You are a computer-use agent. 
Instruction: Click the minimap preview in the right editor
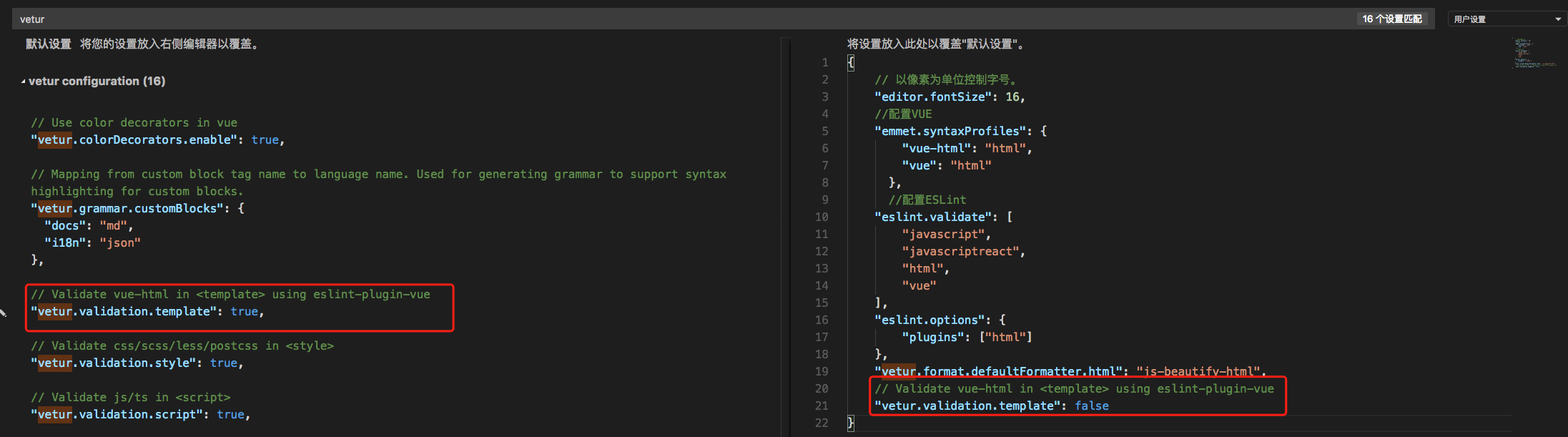[1534, 53]
